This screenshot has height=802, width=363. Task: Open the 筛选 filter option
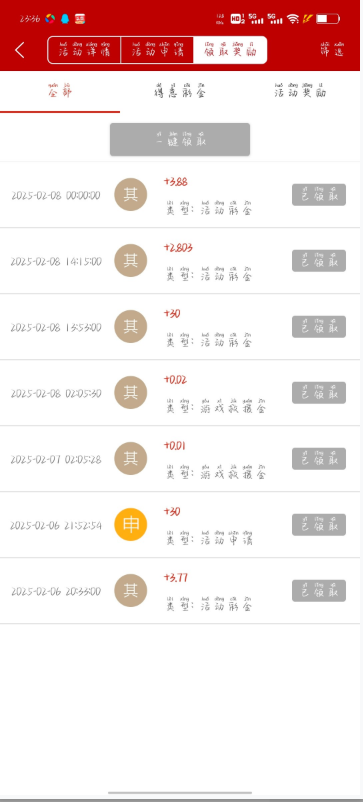332,50
